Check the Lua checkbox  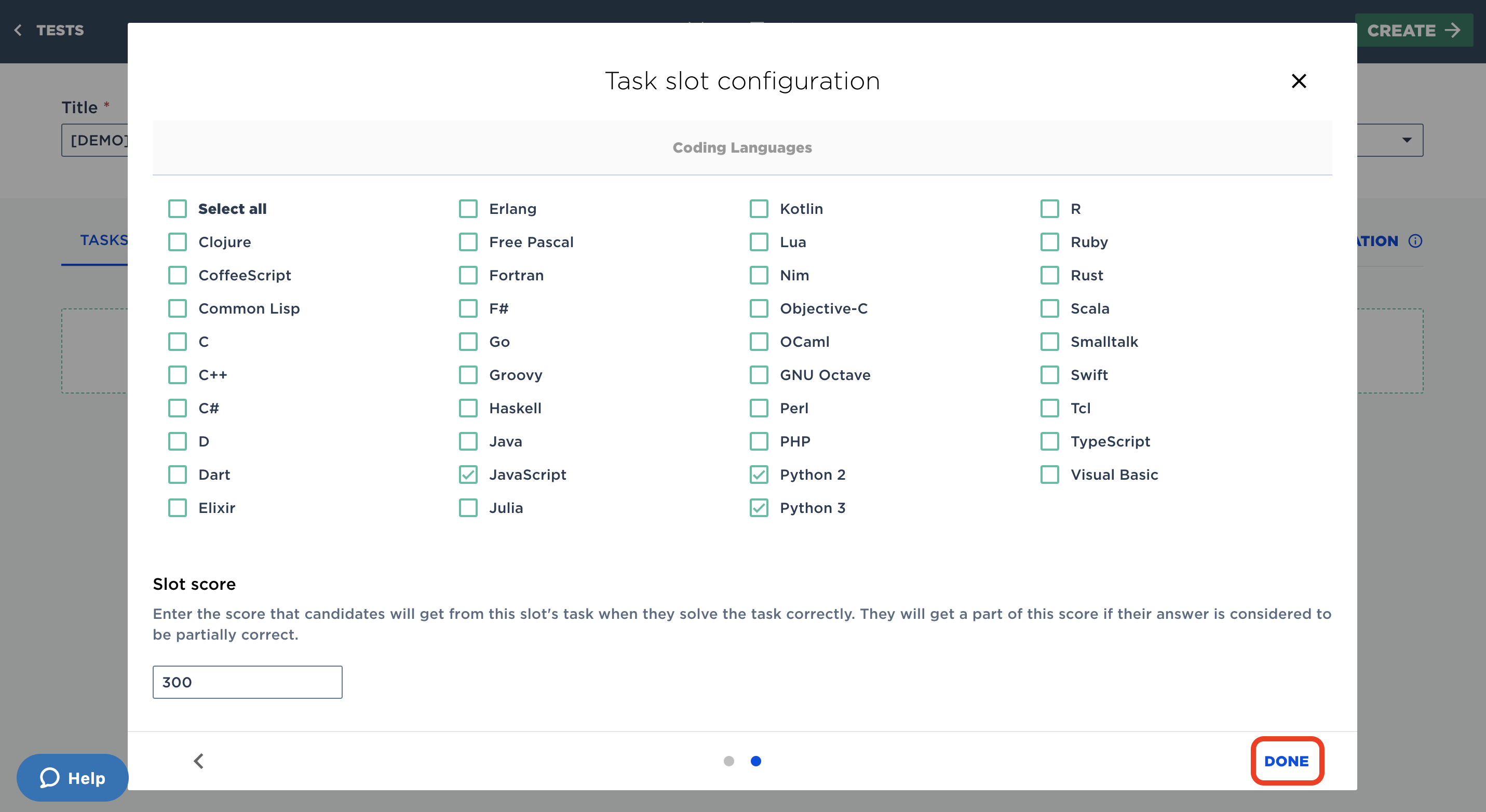759,241
